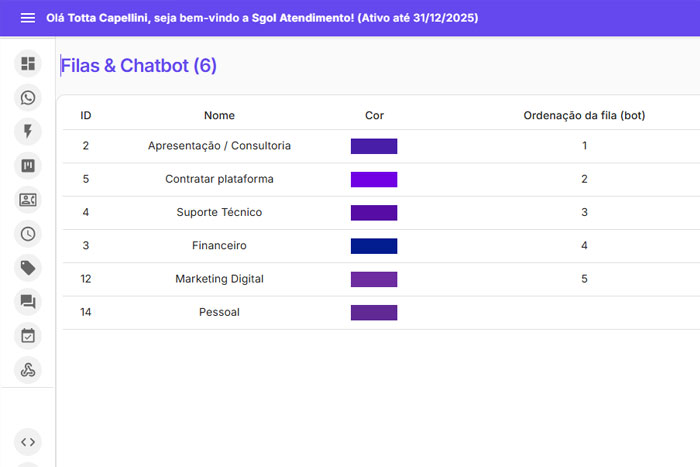Open the contacts card icon
This screenshot has width=700, height=467.
(28, 200)
